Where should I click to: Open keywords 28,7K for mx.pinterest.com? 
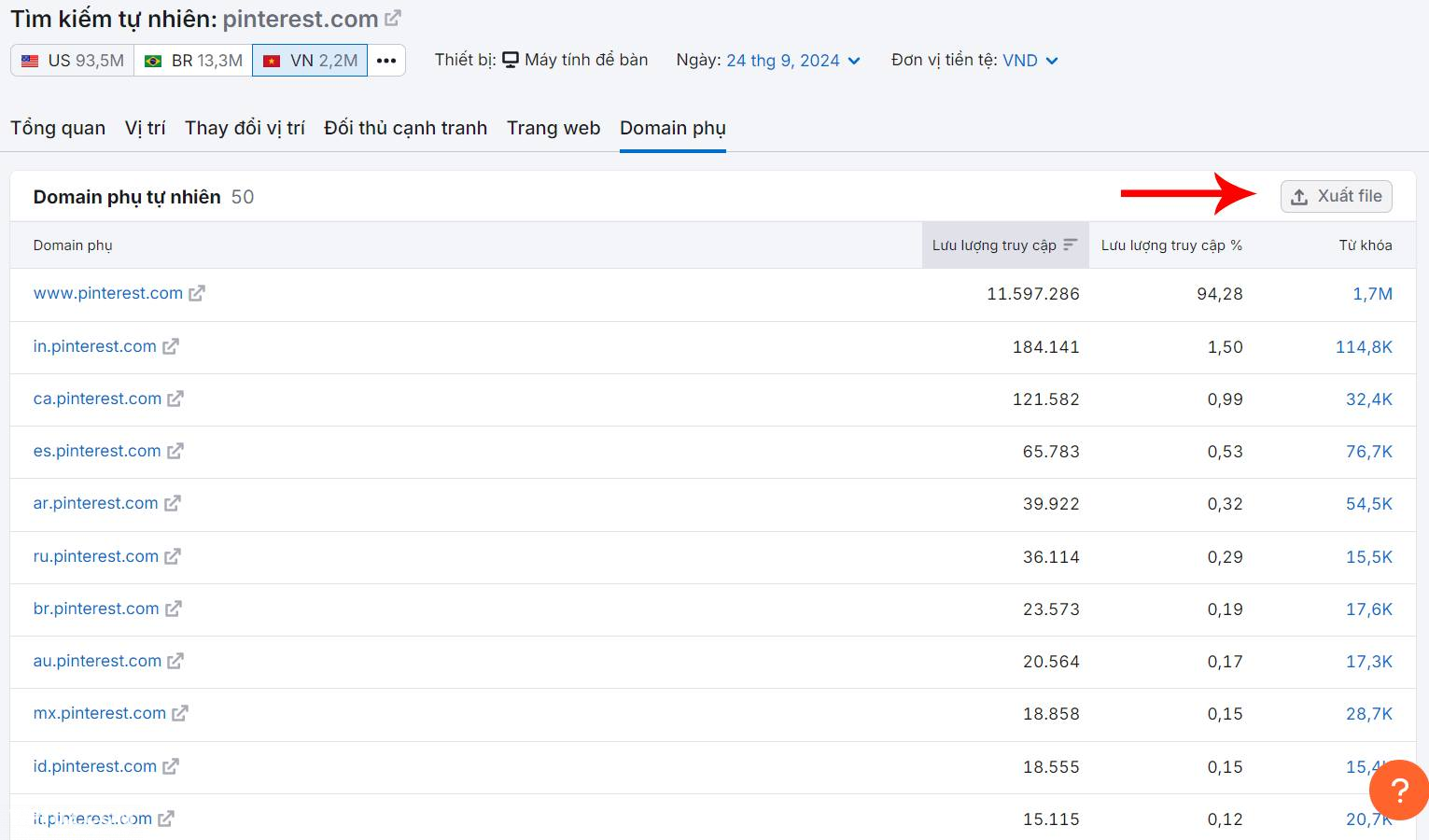pyautogui.click(x=1369, y=714)
